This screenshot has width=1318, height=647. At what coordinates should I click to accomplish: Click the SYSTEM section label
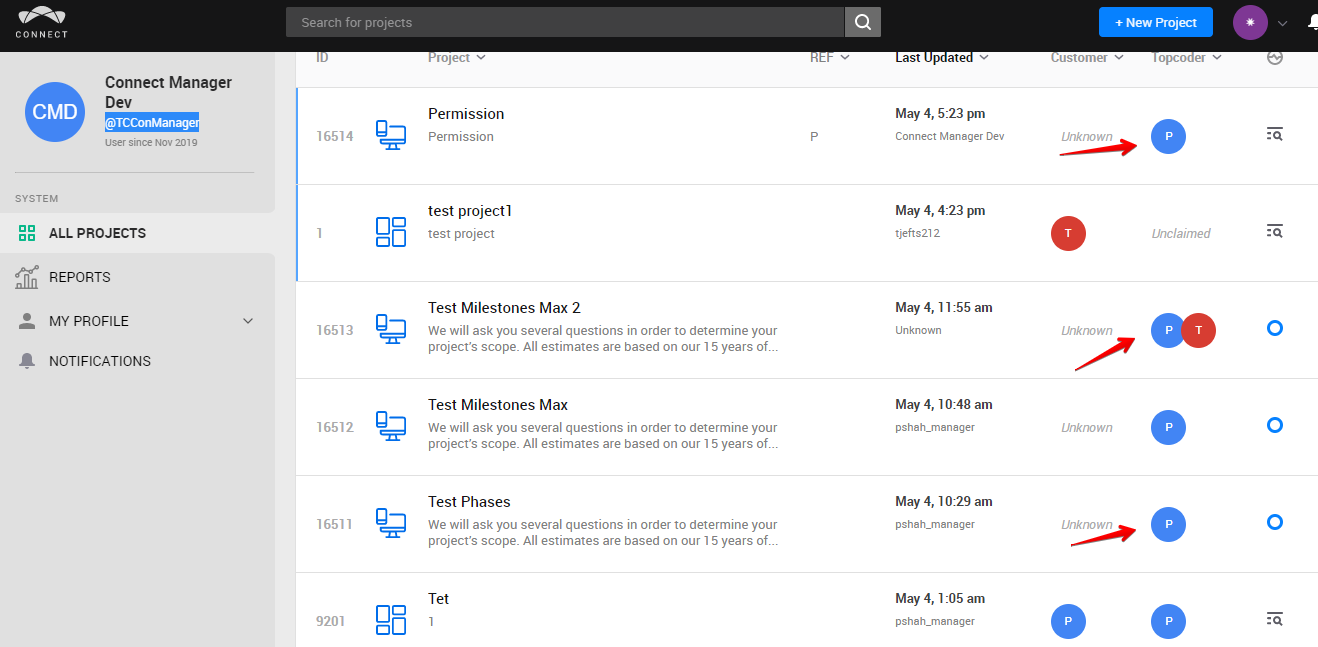coord(36,199)
